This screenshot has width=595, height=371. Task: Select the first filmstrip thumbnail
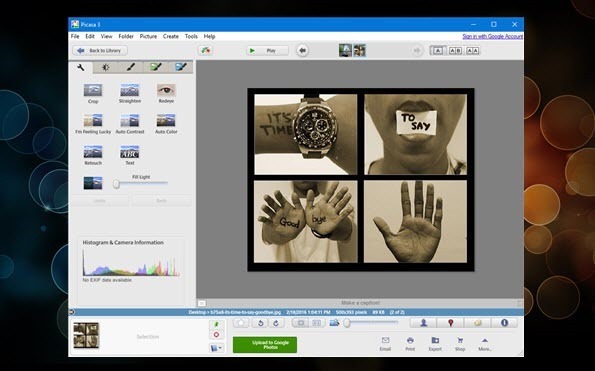[345, 50]
